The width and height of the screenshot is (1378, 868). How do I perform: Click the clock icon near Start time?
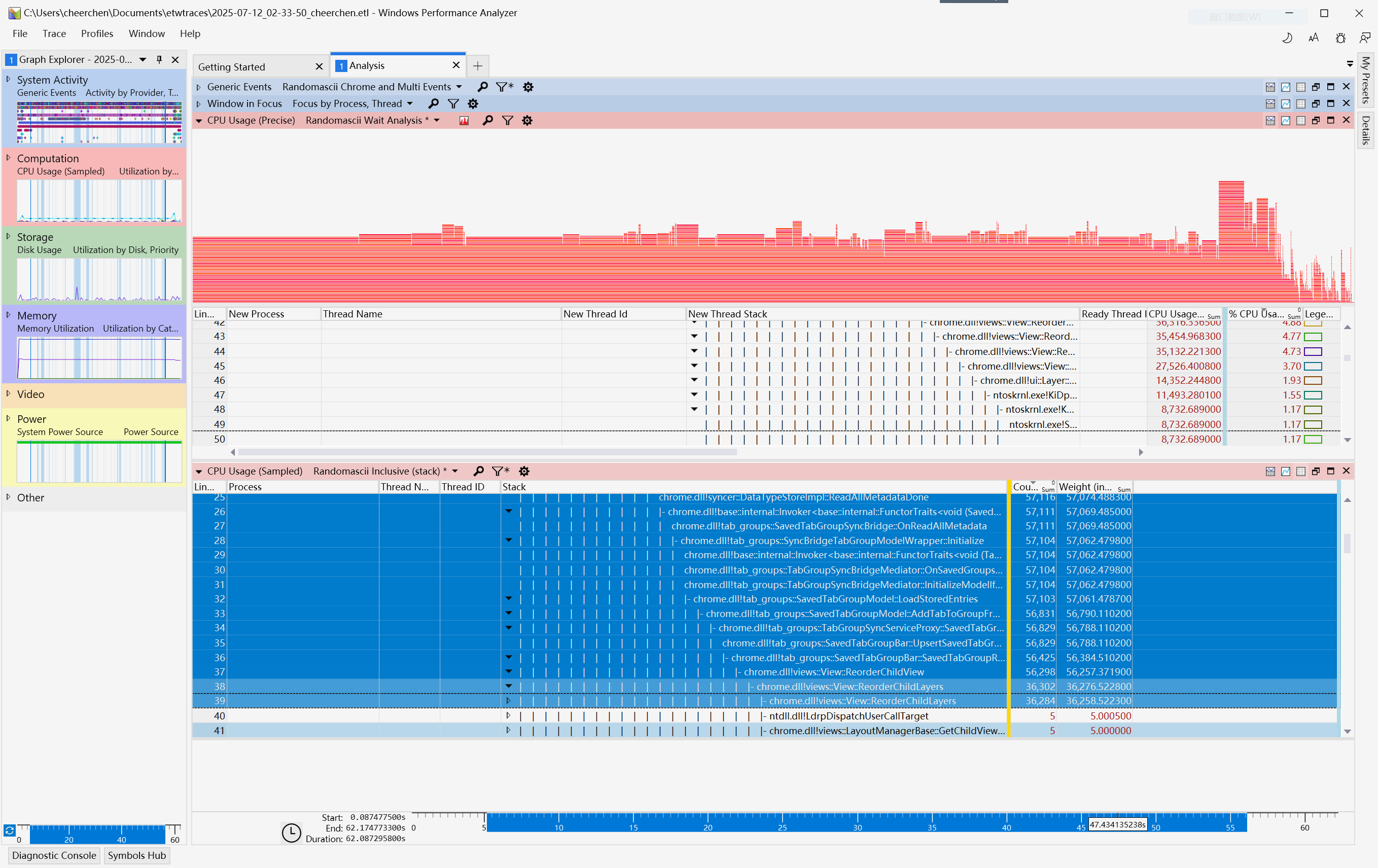pos(291,833)
